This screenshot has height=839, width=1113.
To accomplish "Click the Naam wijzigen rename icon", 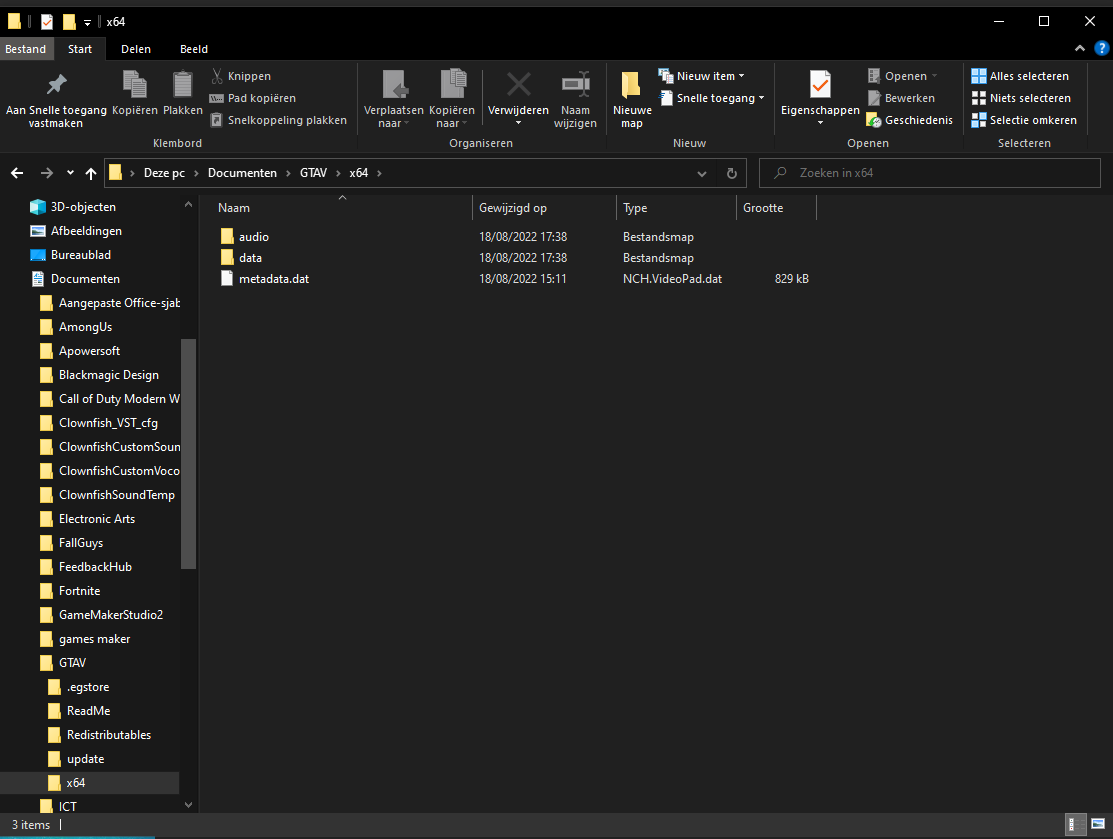I will 575,86.
